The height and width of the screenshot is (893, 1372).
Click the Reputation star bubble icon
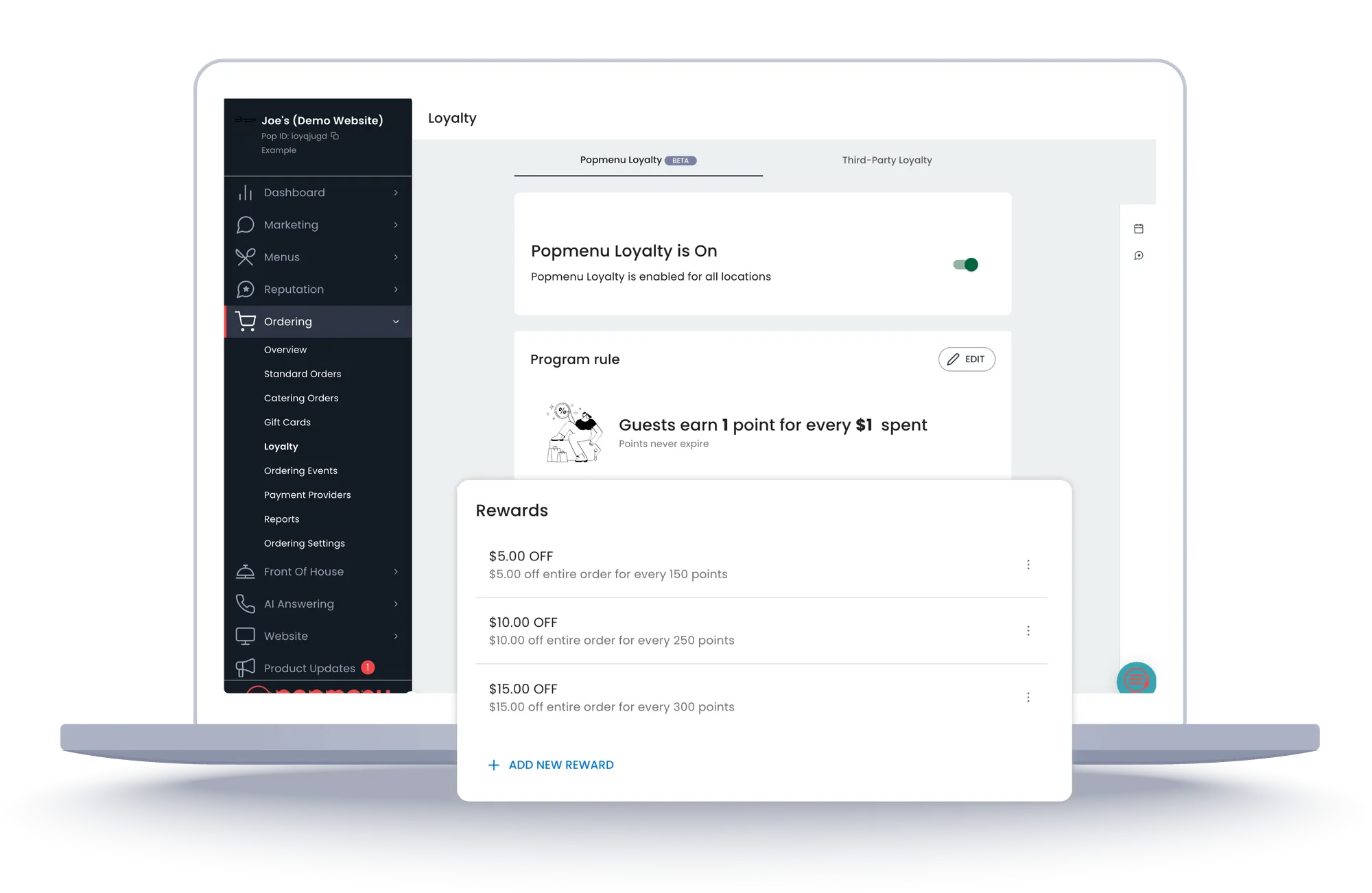[x=245, y=289]
